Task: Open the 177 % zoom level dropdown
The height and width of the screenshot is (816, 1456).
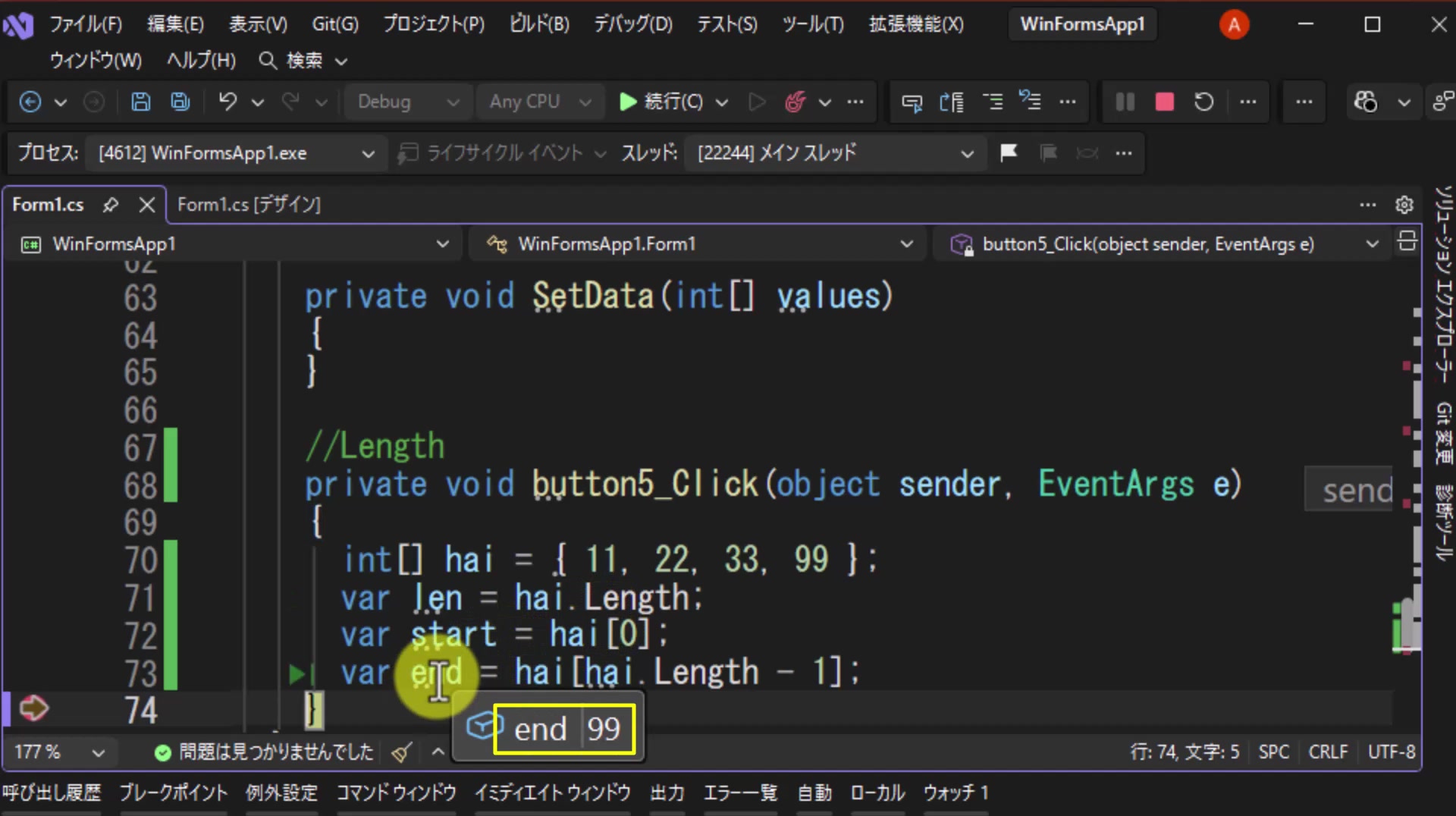Action: [59, 752]
